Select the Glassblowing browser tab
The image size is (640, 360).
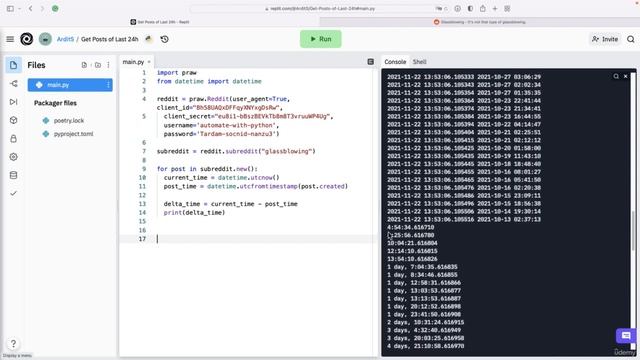480,22
